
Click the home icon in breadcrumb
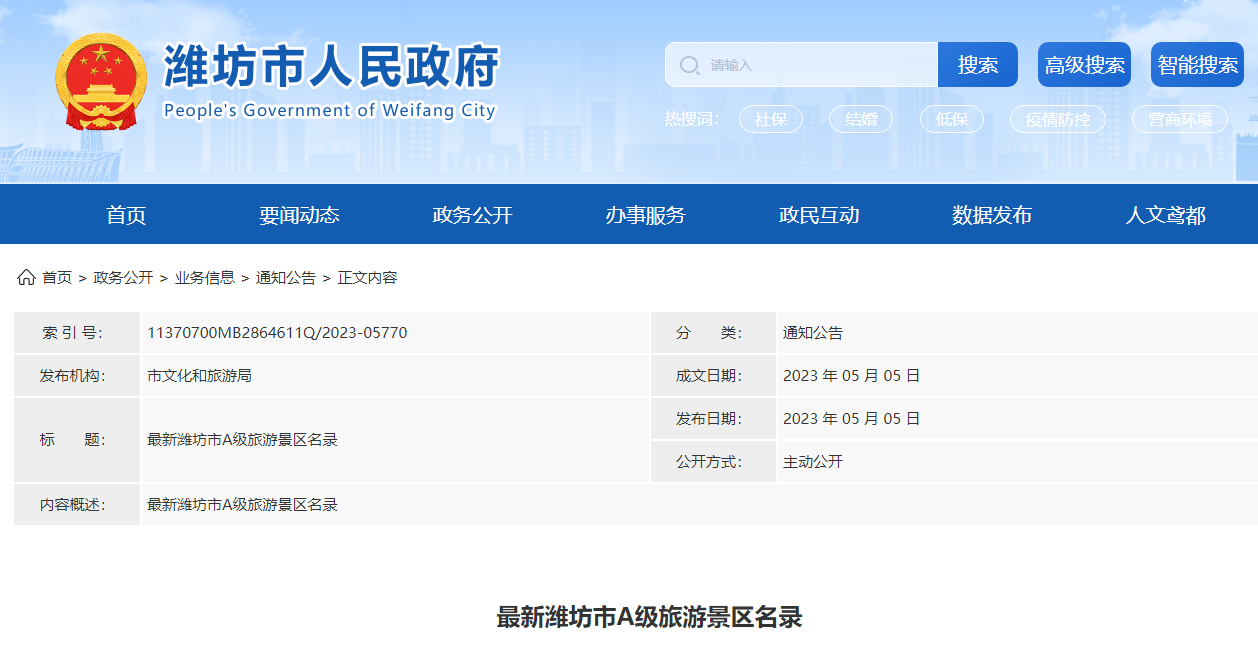tap(26, 277)
